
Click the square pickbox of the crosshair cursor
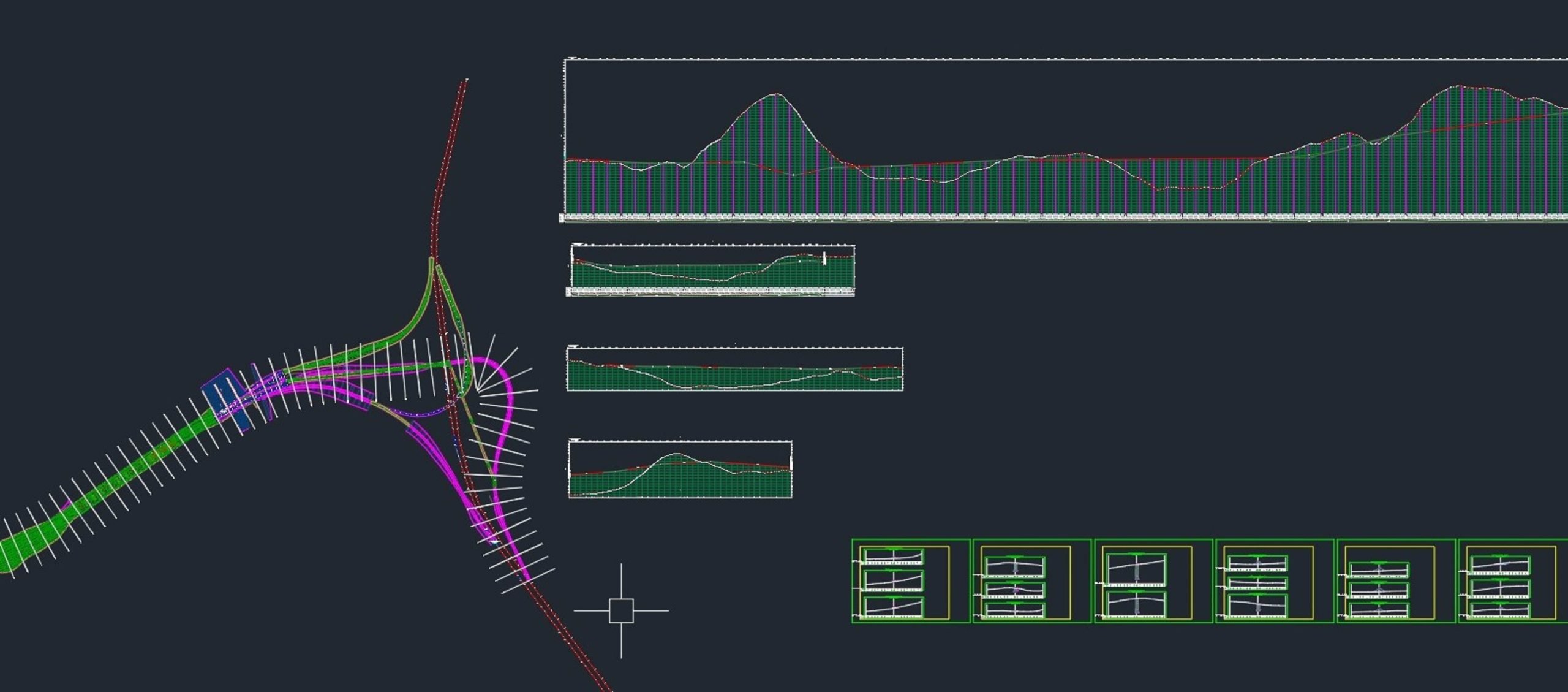tap(621, 610)
